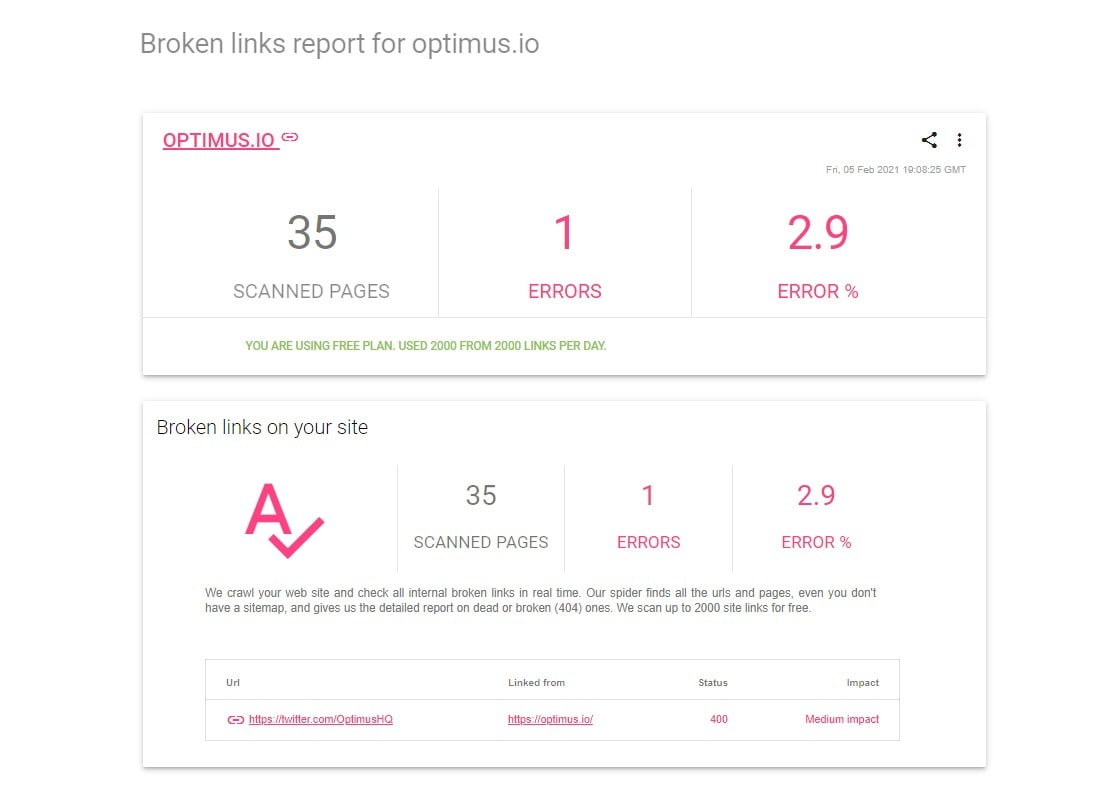1110x801 pixels.
Task: Click the Impact column header
Action: coord(862,682)
